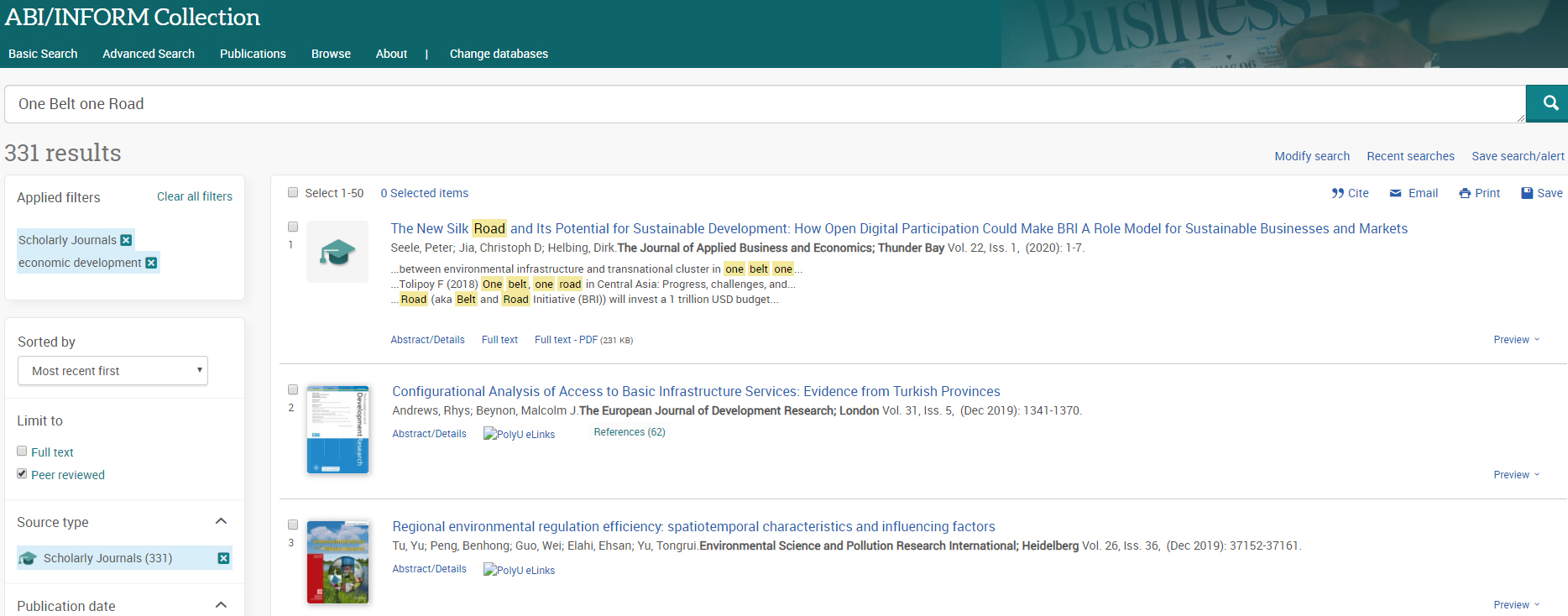Open Environmental Science and Pollution Research cover
Image resolution: width=1568 pixels, height=616 pixels.
click(338, 562)
